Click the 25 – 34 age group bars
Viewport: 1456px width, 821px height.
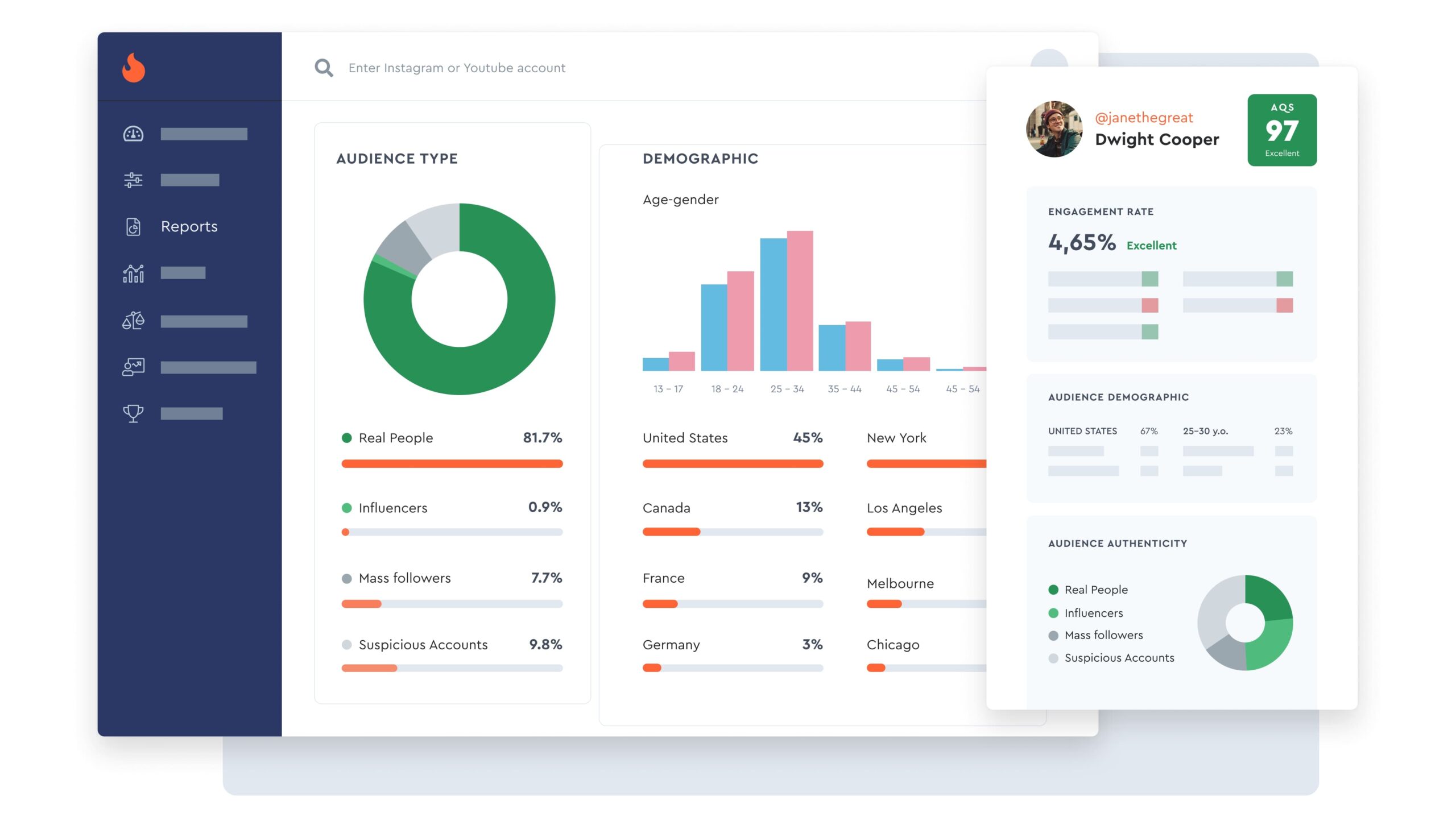(786, 301)
